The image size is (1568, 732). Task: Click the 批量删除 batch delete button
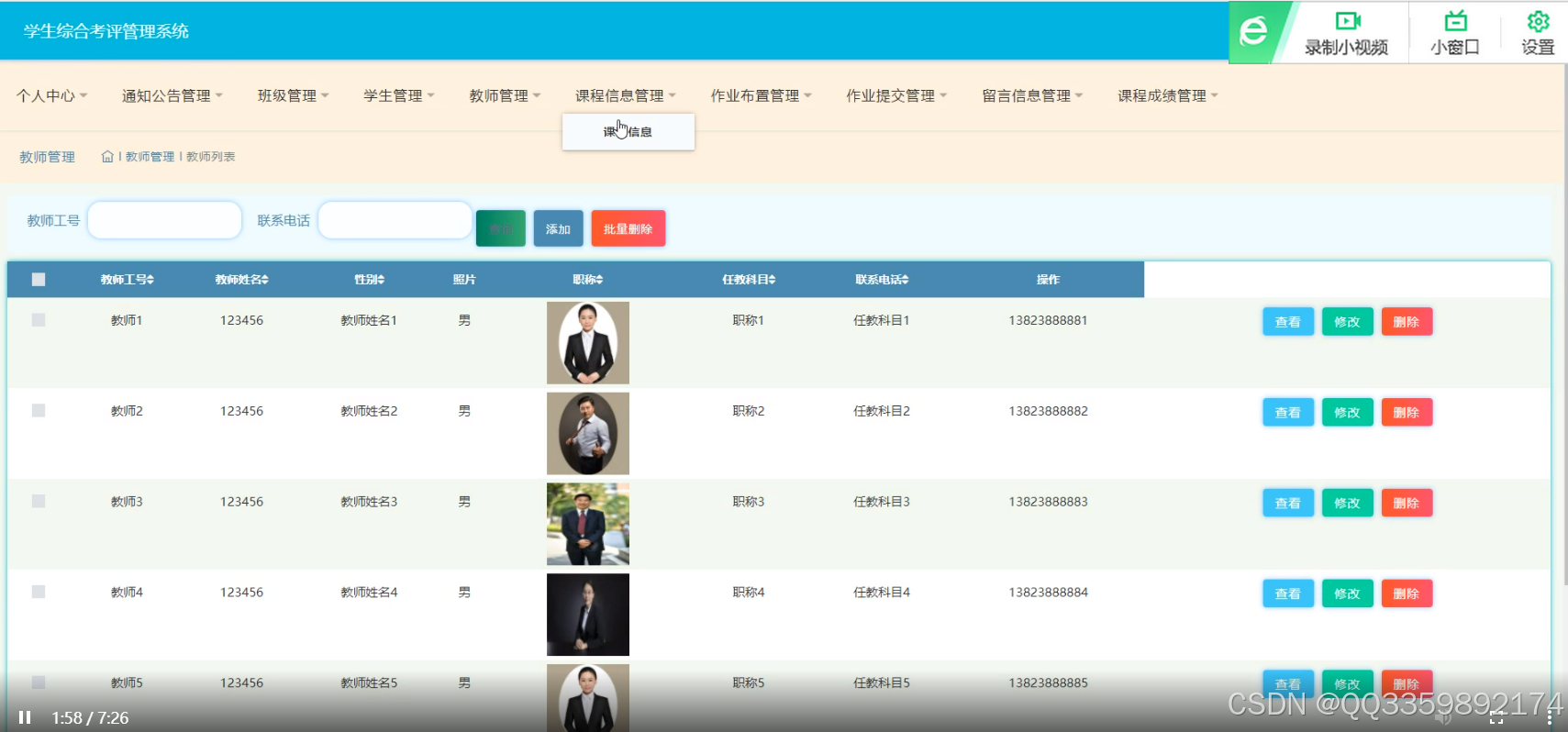click(x=628, y=228)
